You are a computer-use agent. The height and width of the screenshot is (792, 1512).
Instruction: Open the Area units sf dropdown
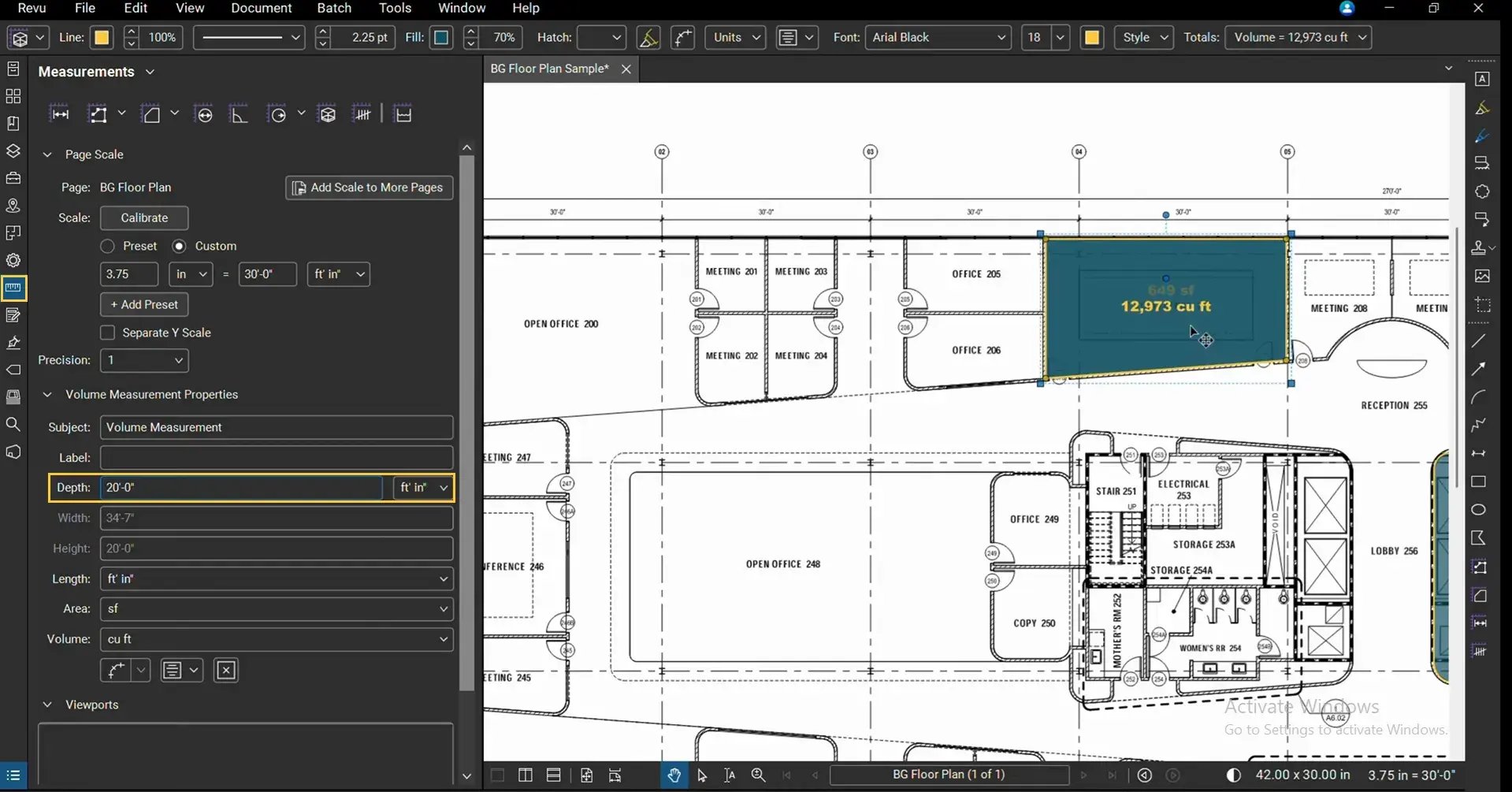pos(277,608)
